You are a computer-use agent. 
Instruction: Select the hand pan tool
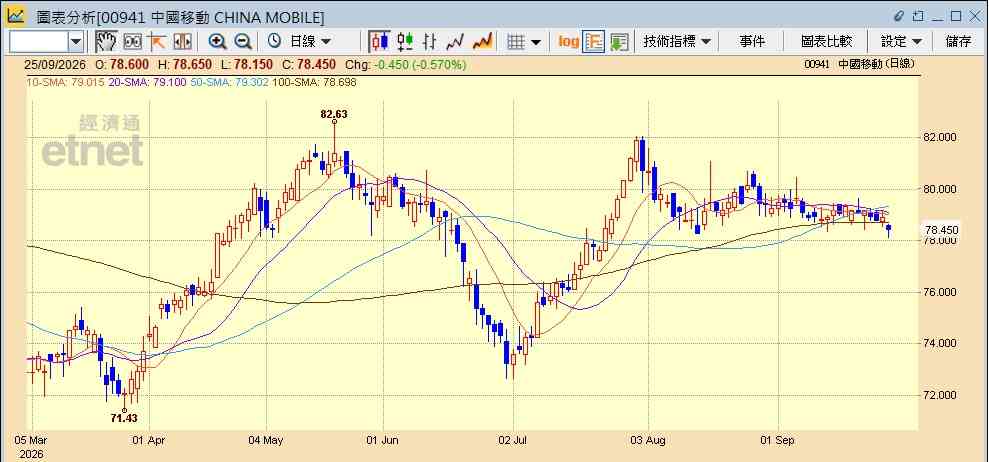[x=106, y=42]
